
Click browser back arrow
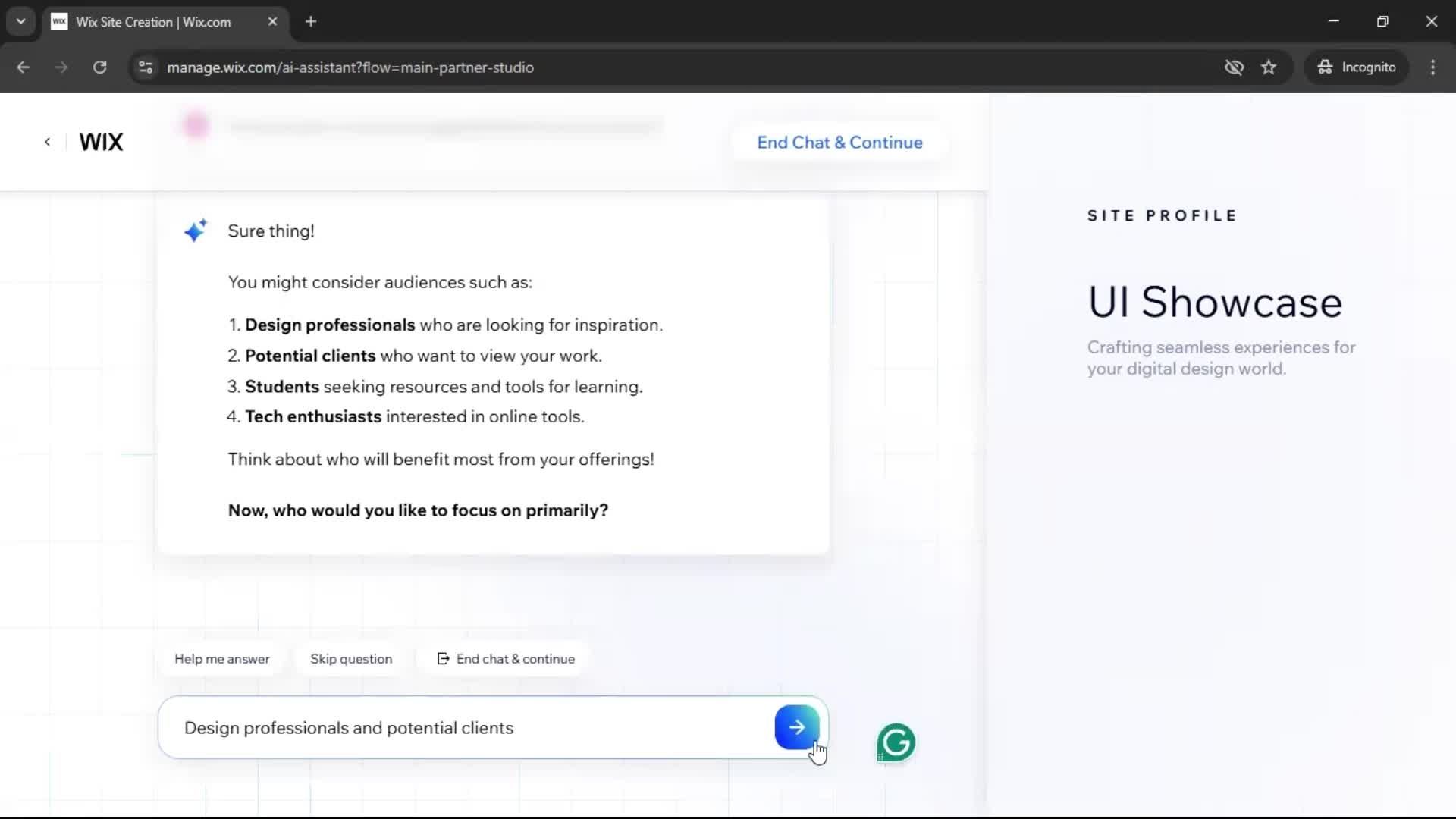[23, 67]
